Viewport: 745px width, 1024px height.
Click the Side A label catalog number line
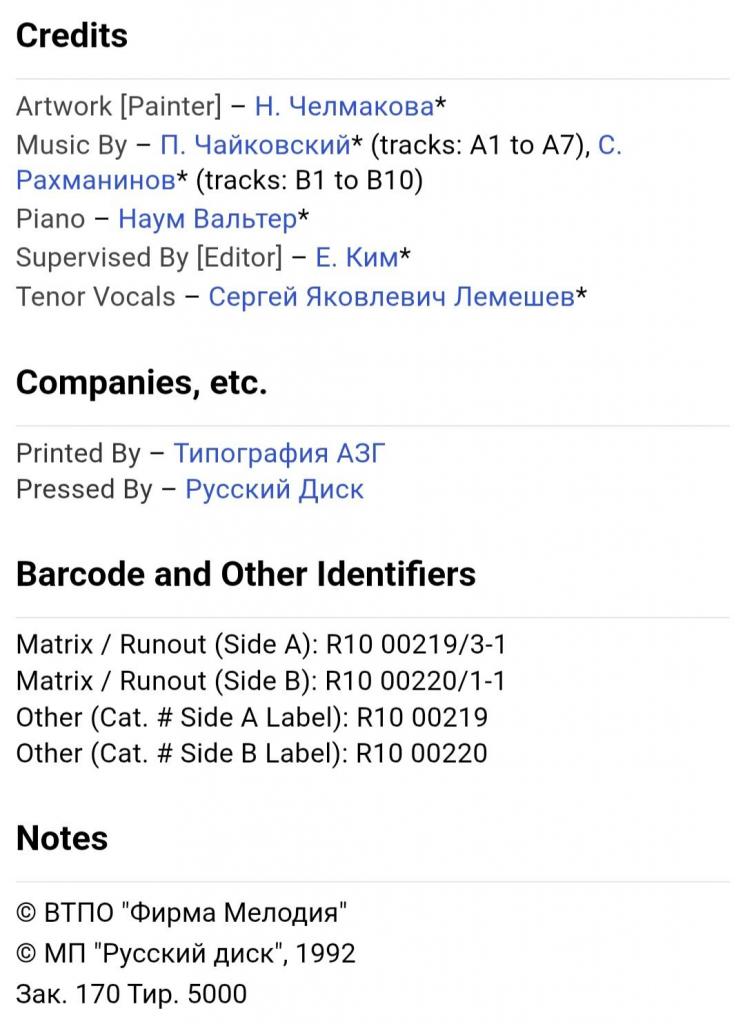tap(252, 718)
